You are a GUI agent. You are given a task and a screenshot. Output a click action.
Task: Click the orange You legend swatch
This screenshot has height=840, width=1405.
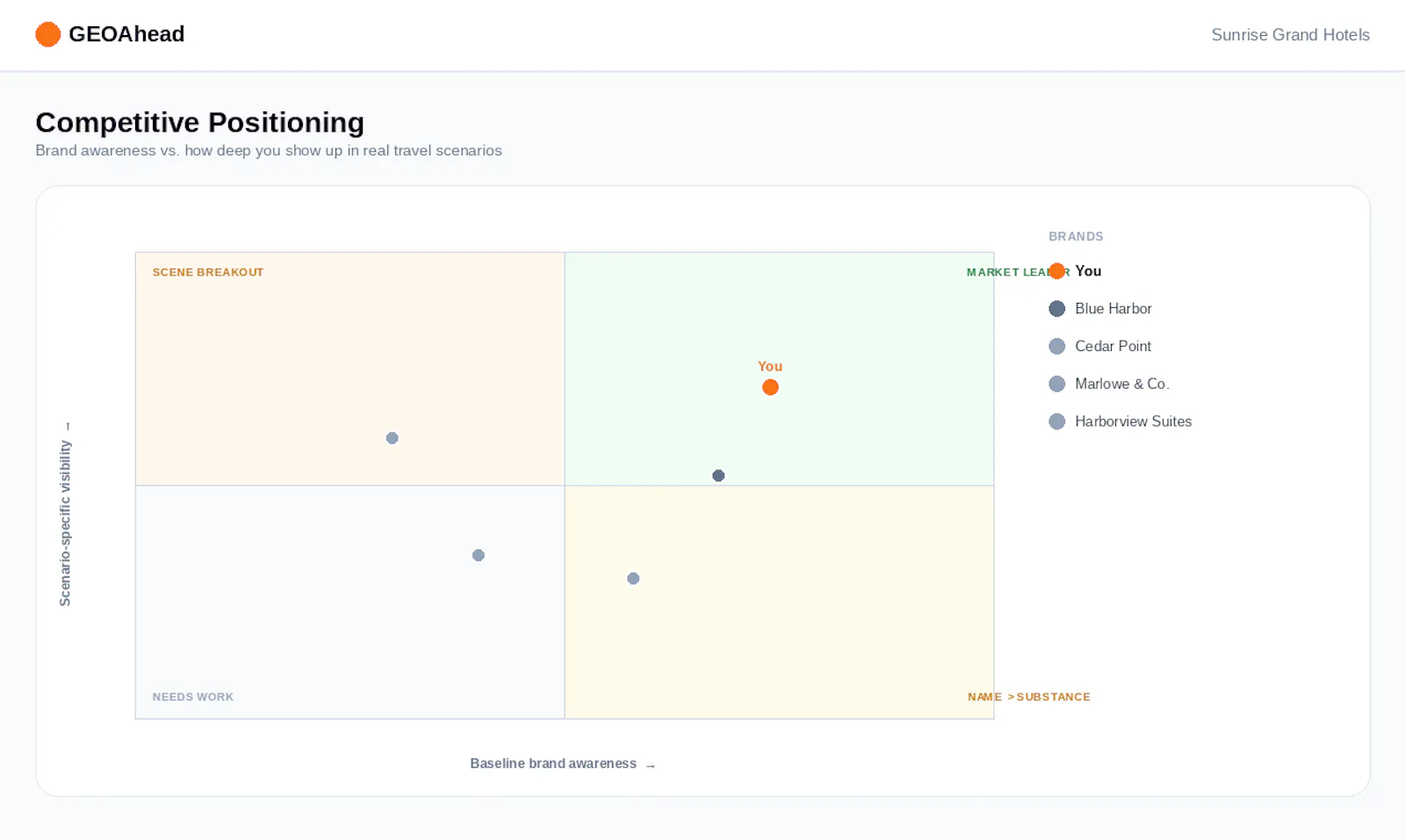1057,271
